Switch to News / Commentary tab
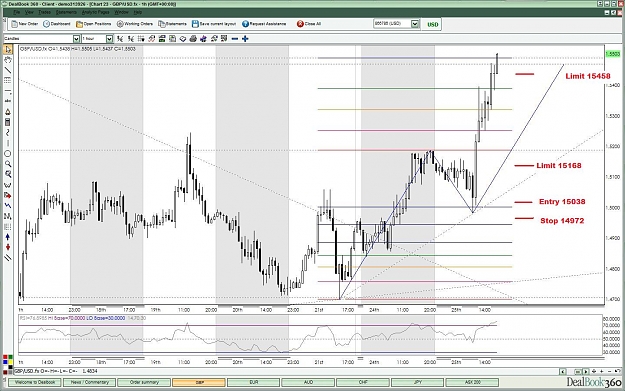 click(90, 382)
